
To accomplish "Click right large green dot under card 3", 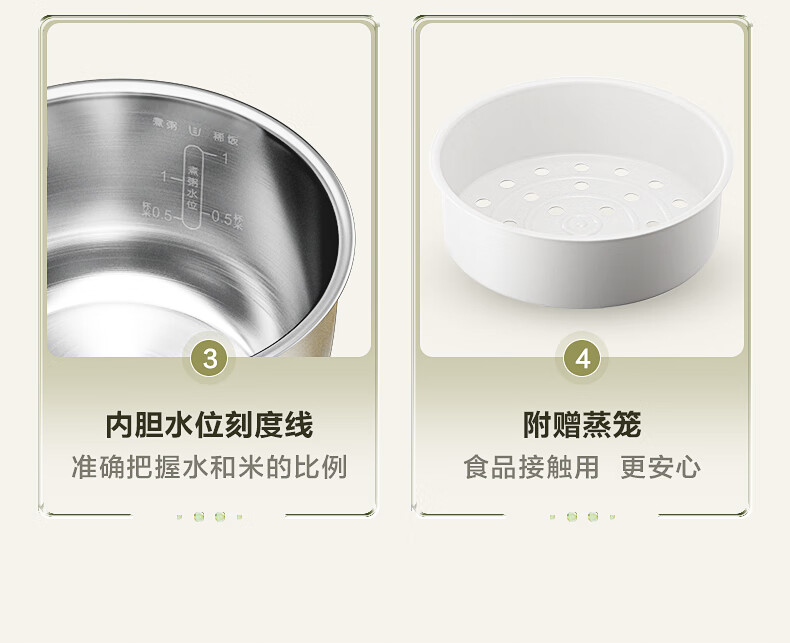I will click(220, 517).
